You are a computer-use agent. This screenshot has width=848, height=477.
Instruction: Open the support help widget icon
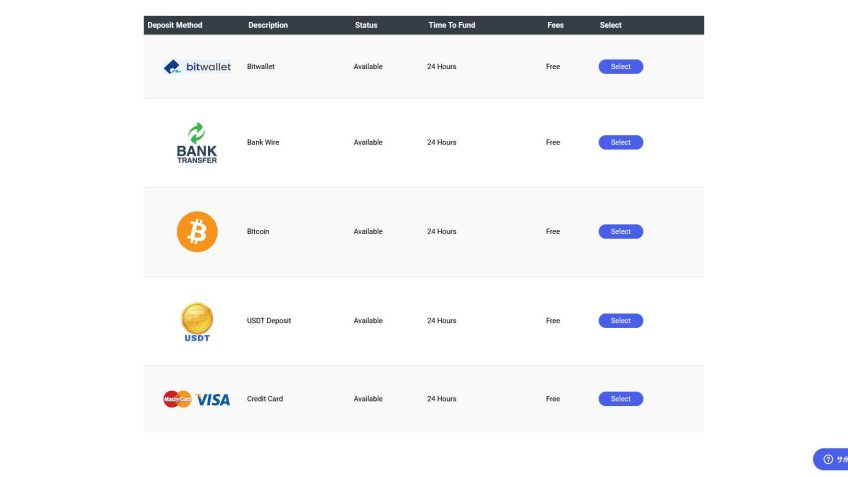[828, 459]
